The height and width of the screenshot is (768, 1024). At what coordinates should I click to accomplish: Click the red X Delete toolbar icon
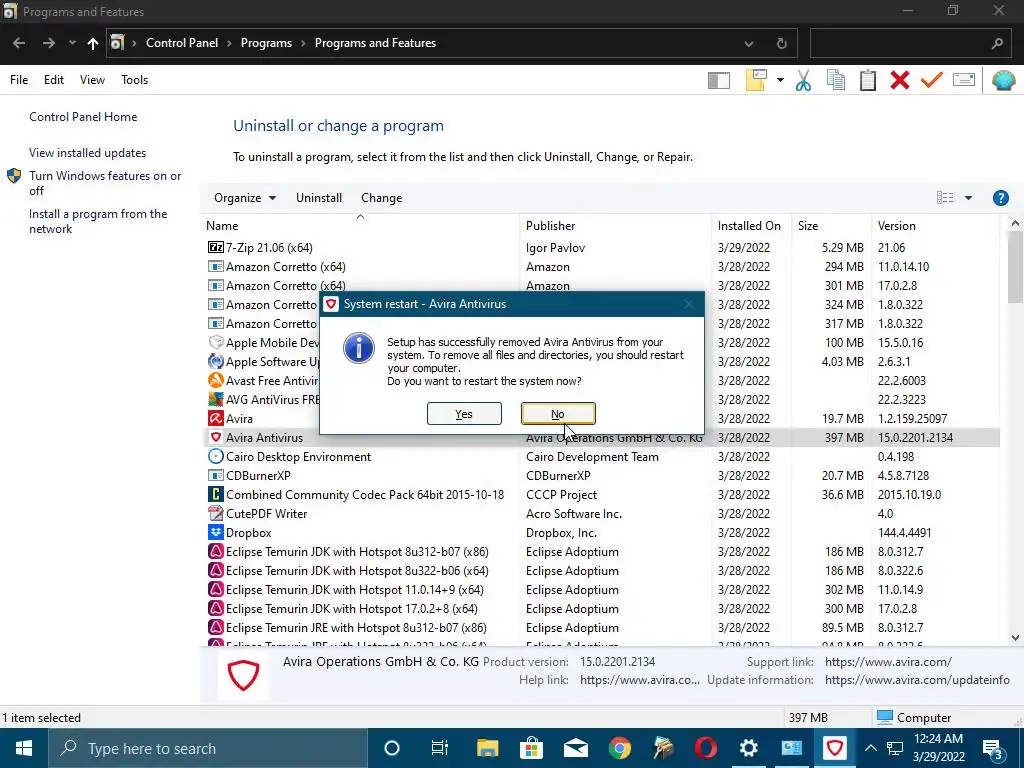click(x=900, y=80)
